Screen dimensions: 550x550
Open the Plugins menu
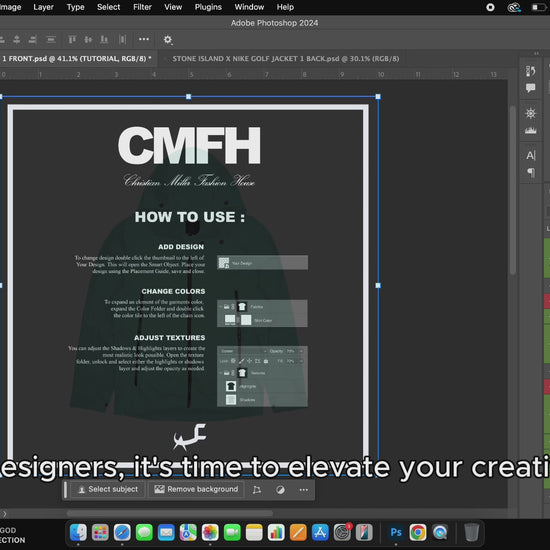[208, 7]
